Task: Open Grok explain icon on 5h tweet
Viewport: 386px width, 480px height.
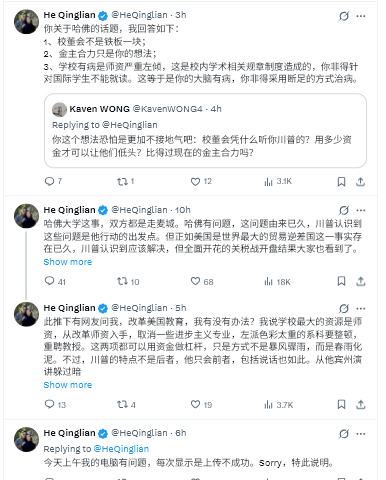Action: [x=344, y=308]
